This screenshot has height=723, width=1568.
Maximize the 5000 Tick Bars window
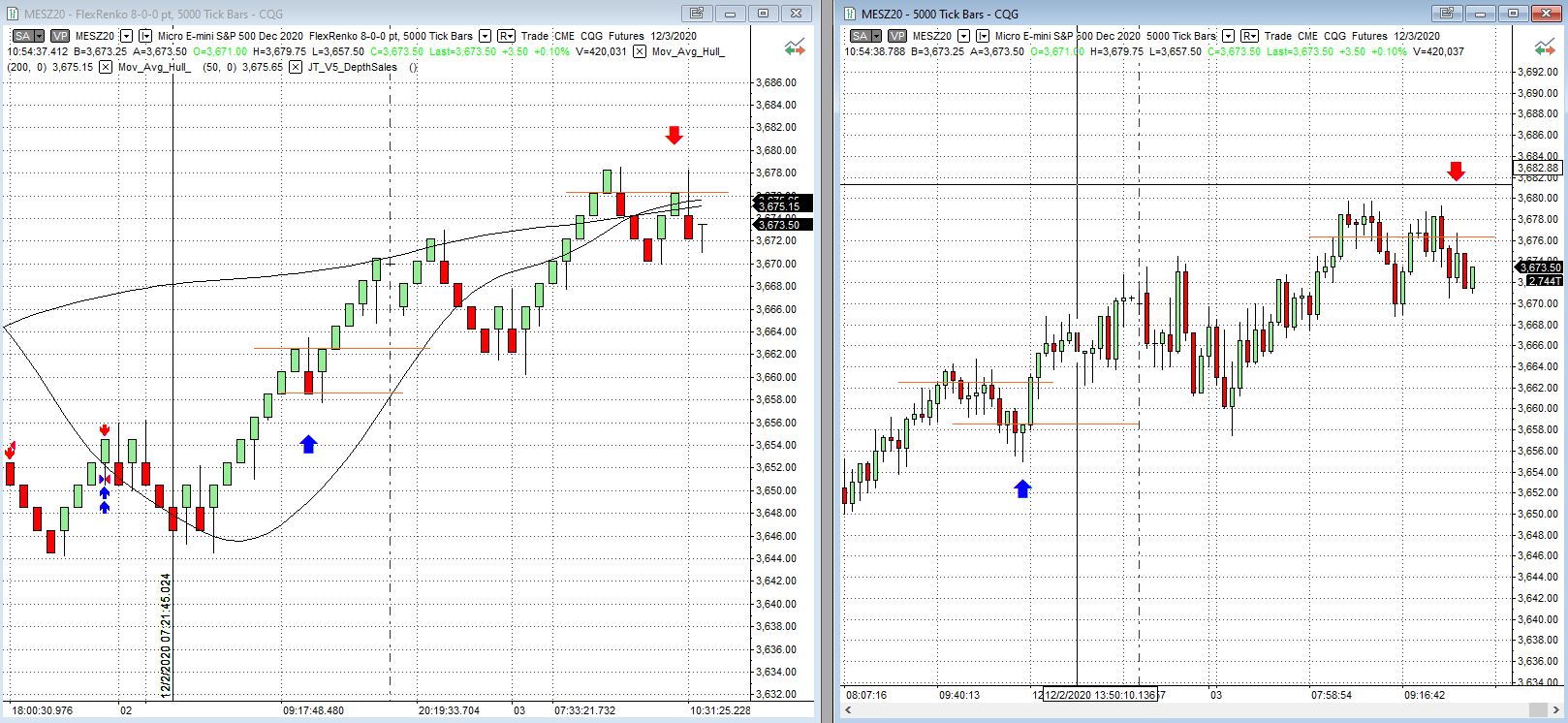coord(1513,14)
